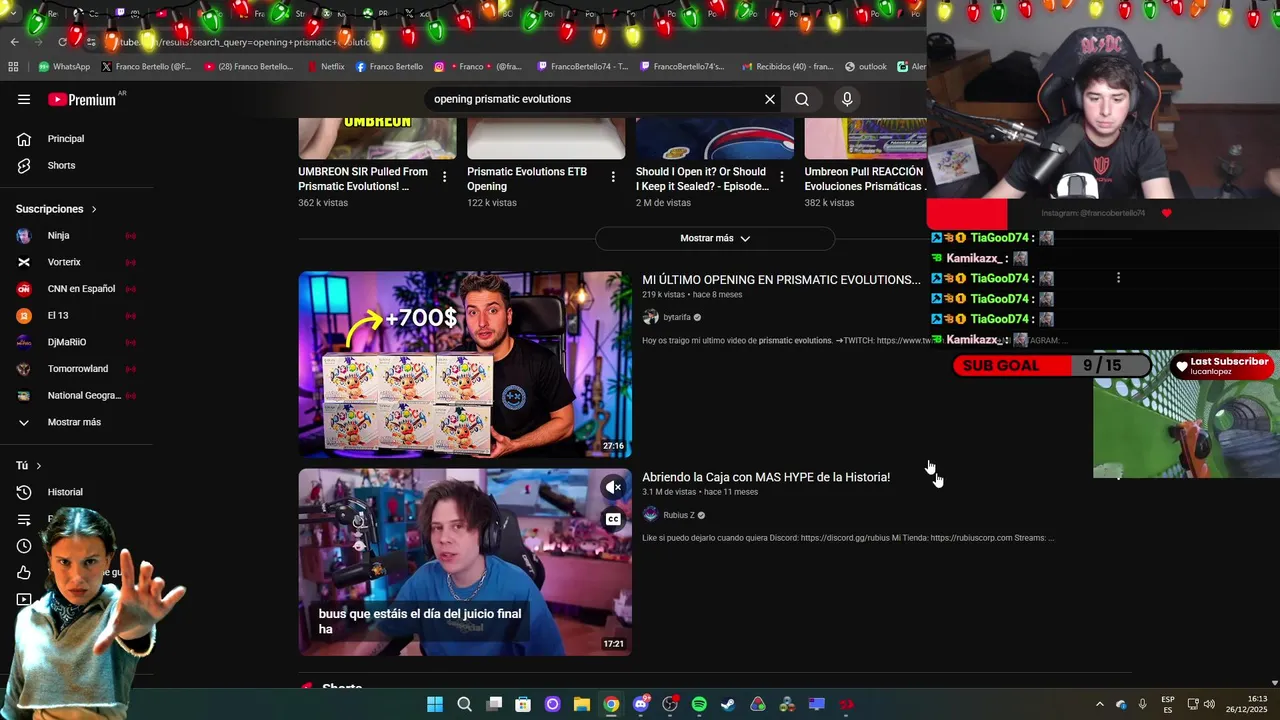
Task: Click the microphone tray icon
Action: click(x=1142, y=704)
